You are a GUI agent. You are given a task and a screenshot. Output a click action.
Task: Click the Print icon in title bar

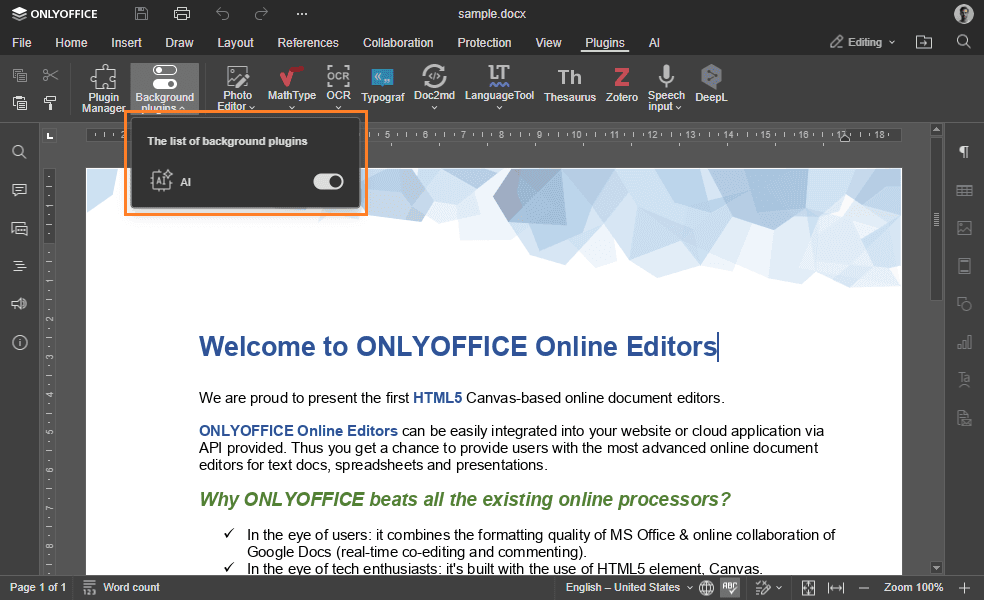click(182, 14)
